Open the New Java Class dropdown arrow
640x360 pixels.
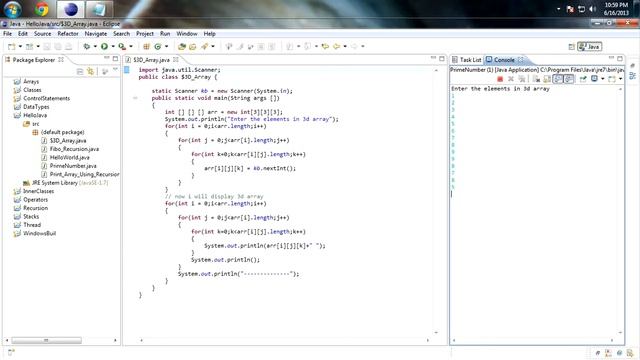coord(167,47)
